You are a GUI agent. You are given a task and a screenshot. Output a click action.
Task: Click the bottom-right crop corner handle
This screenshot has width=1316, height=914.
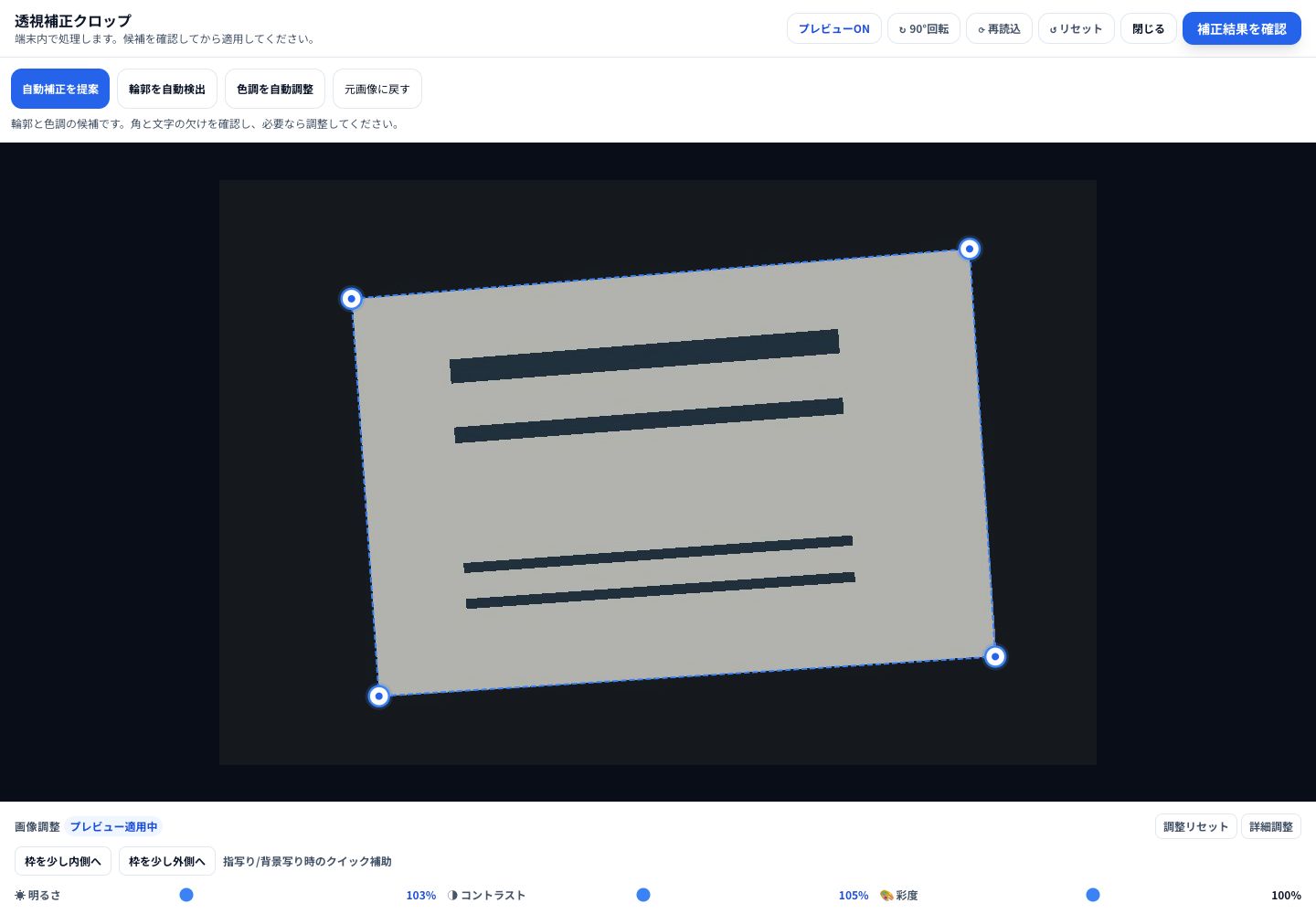[995, 656]
